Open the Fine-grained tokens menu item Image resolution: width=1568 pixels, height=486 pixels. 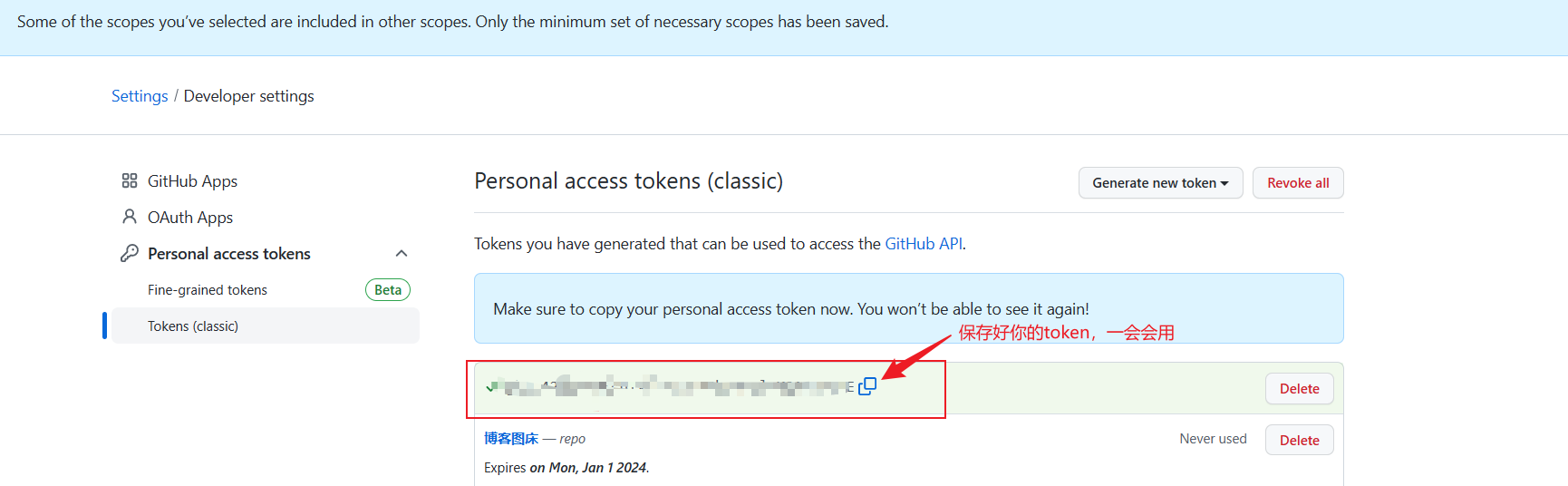tap(208, 290)
